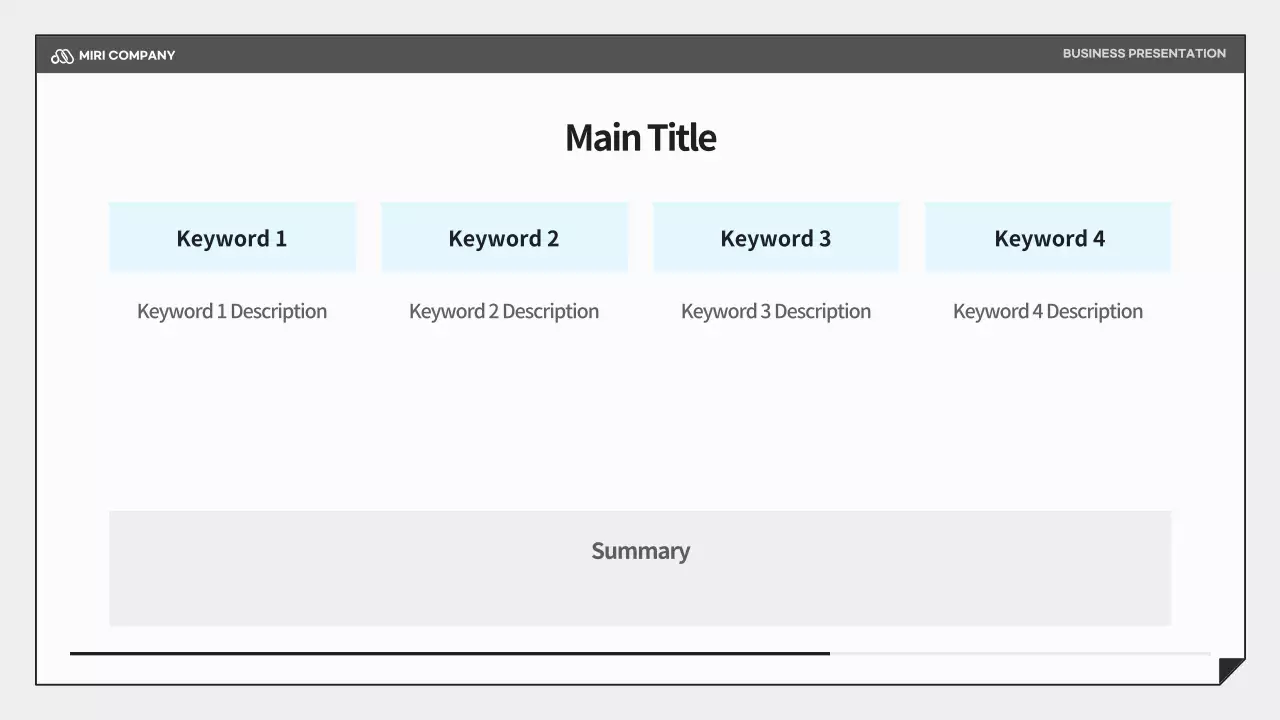Select the Main Title heading

click(640, 138)
